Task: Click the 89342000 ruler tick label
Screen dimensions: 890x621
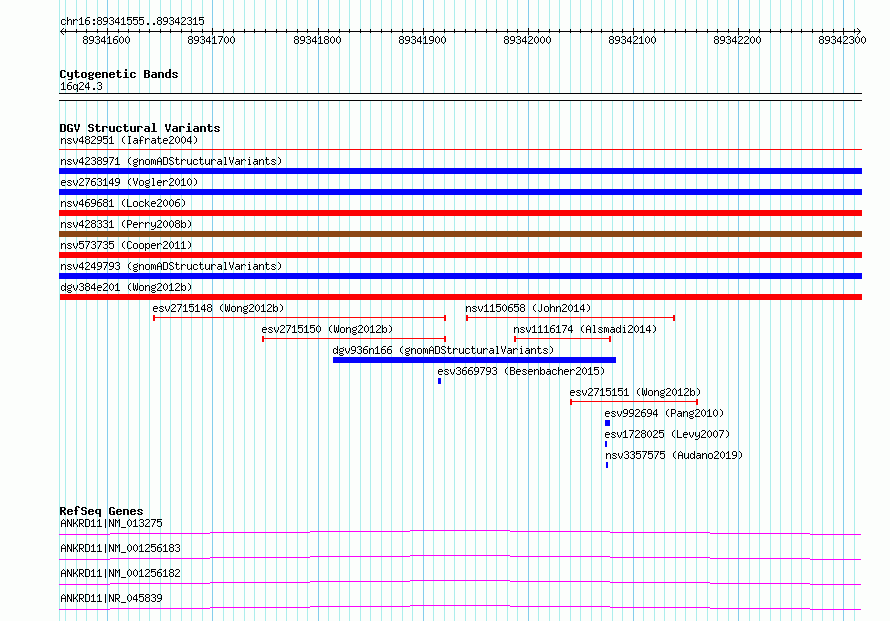Action: pyautogui.click(x=527, y=40)
